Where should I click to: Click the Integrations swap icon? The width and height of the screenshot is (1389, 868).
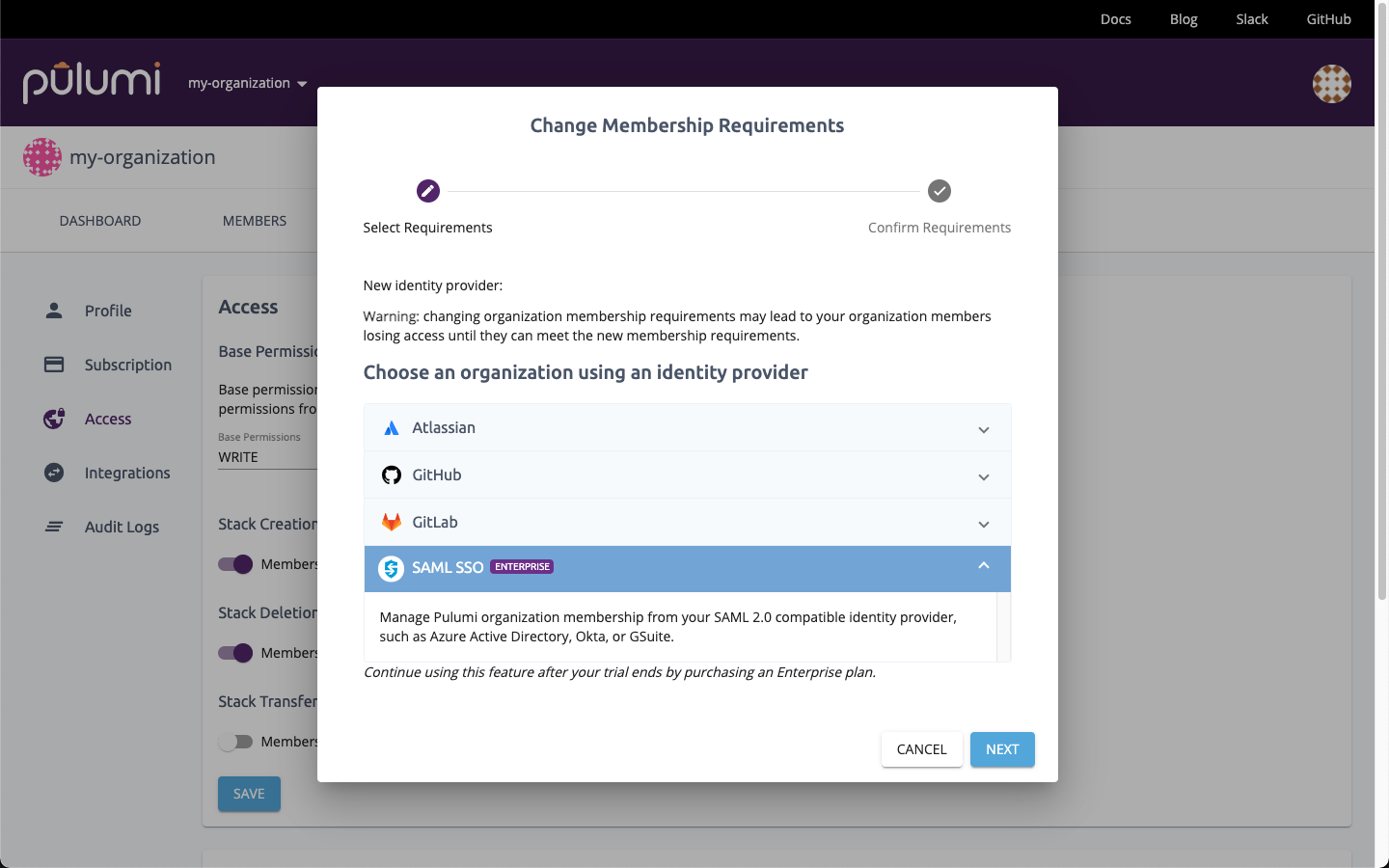(x=54, y=473)
